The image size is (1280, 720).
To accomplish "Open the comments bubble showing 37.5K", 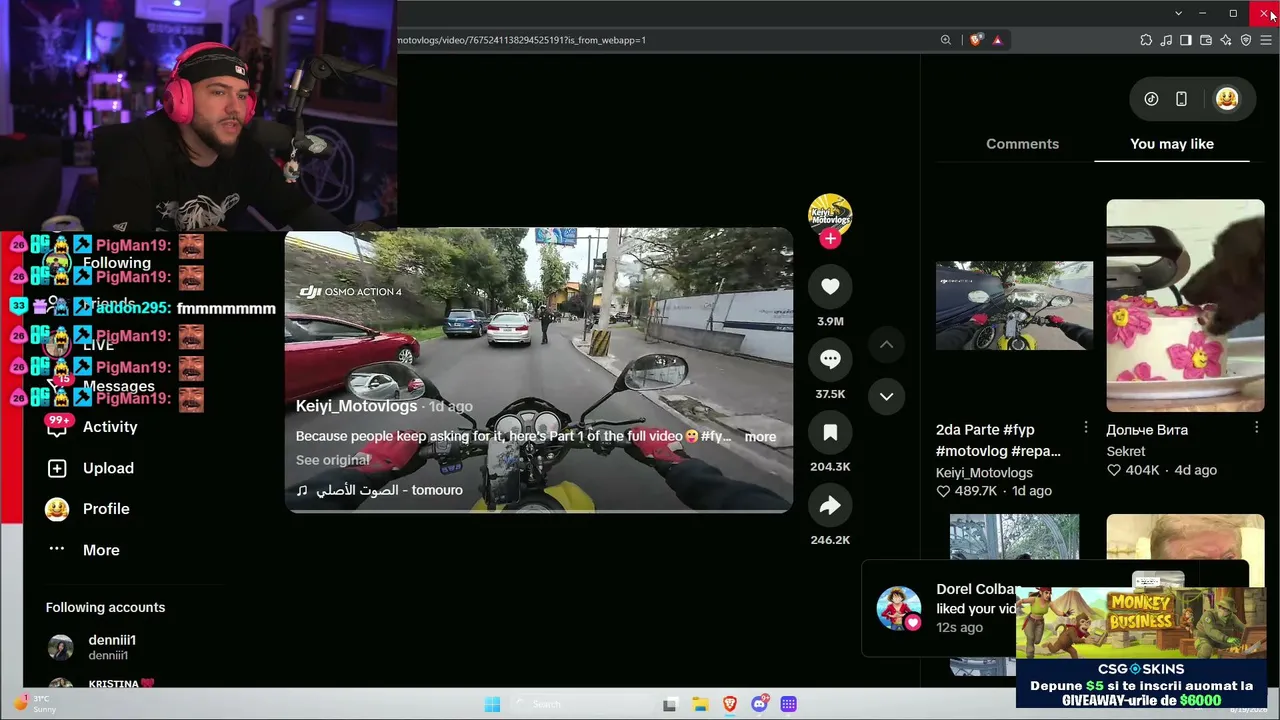I will [x=830, y=360].
